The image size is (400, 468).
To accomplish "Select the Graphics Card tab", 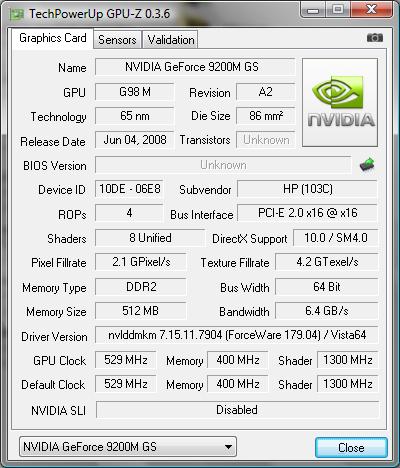I will point(53,38).
